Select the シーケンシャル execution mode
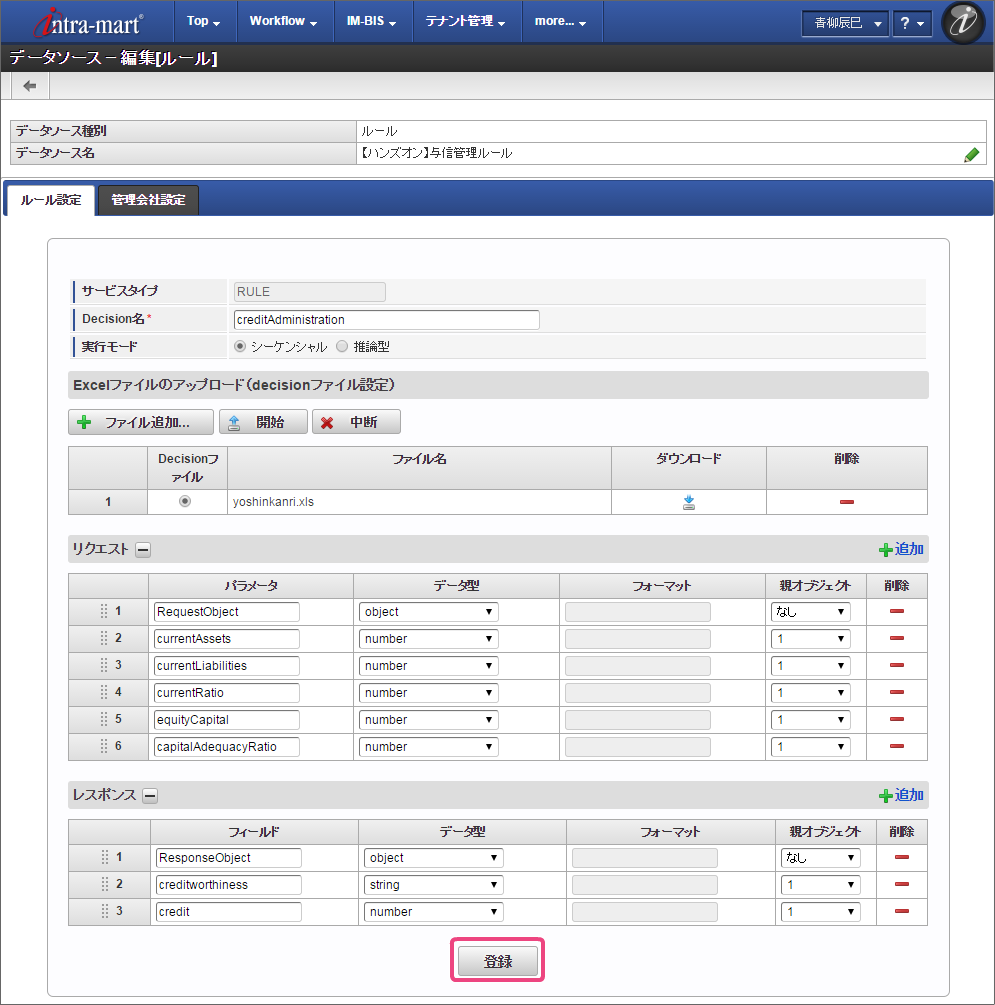This screenshot has width=995, height=1005. click(x=240, y=347)
